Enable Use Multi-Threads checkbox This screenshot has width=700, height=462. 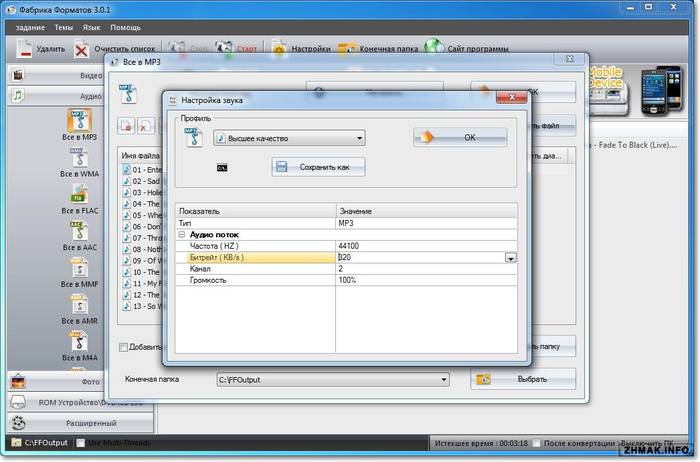point(81,442)
